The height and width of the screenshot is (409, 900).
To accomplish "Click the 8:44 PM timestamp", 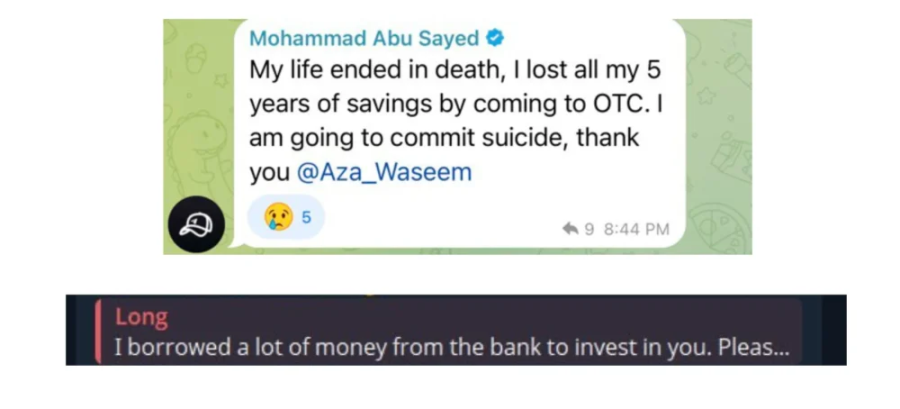I will click(637, 229).
